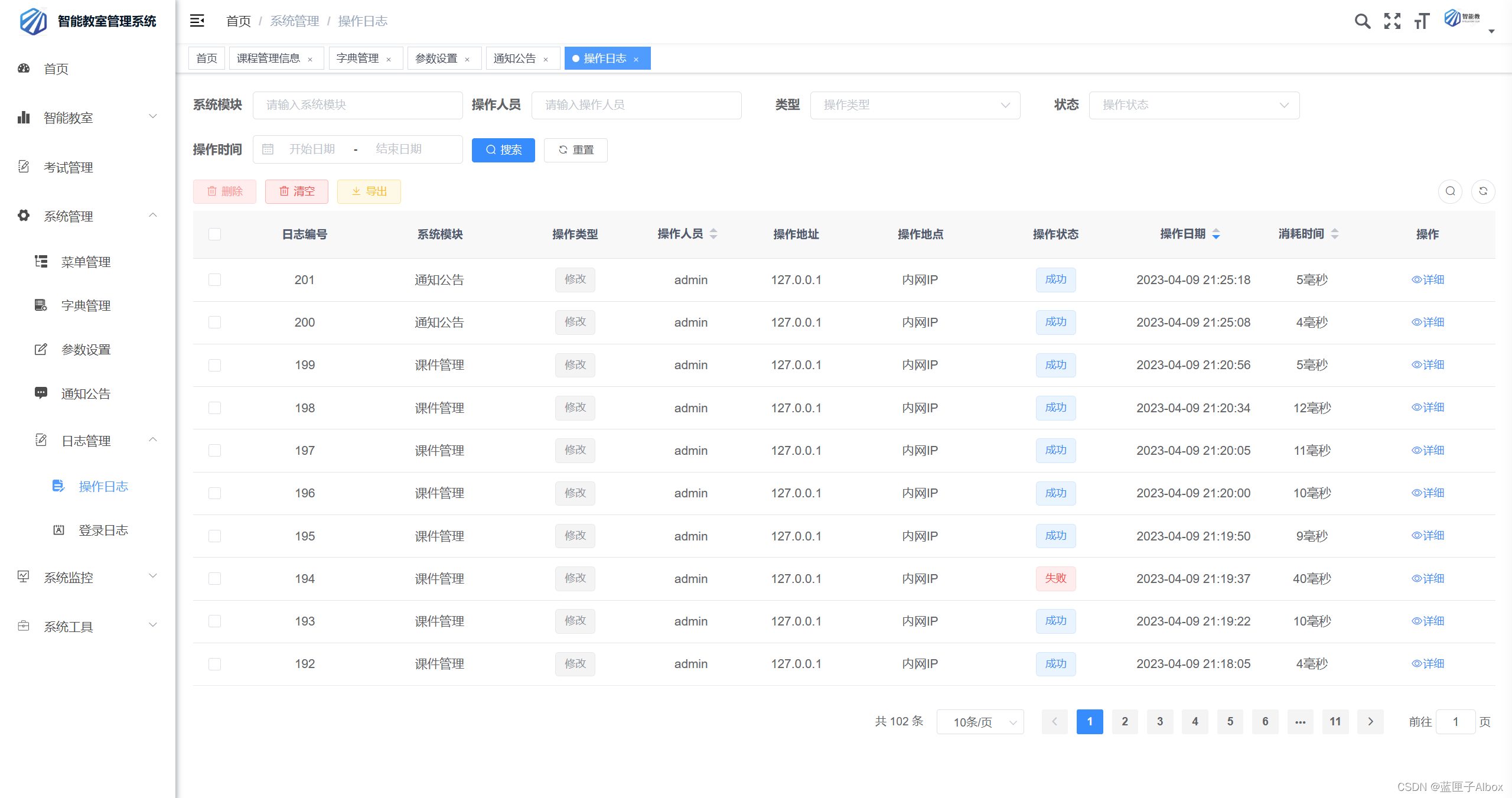The height and width of the screenshot is (798, 1512).
Task: Open the 操作类型 dropdown
Action: [x=914, y=105]
